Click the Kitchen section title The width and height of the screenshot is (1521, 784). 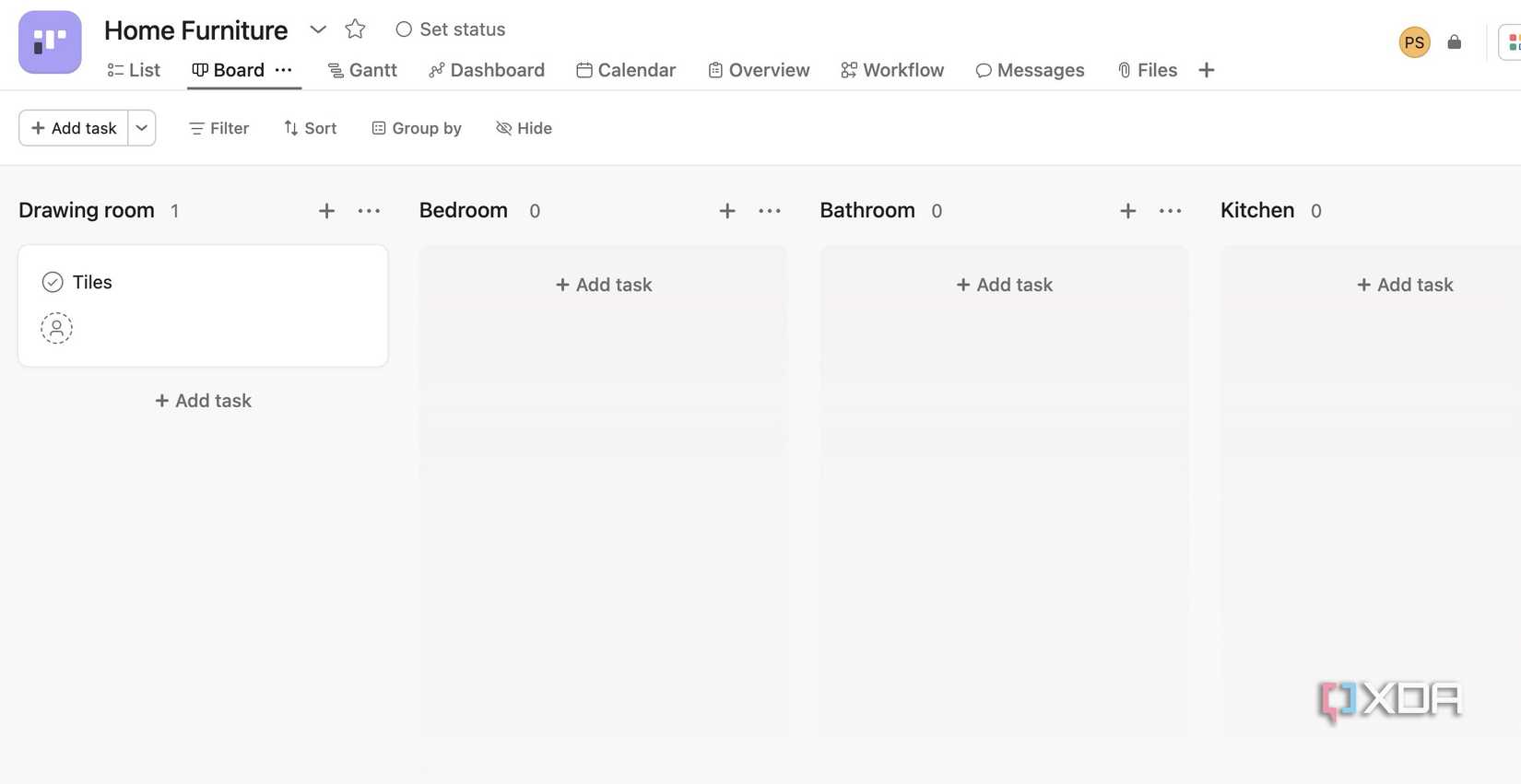(1257, 210)
